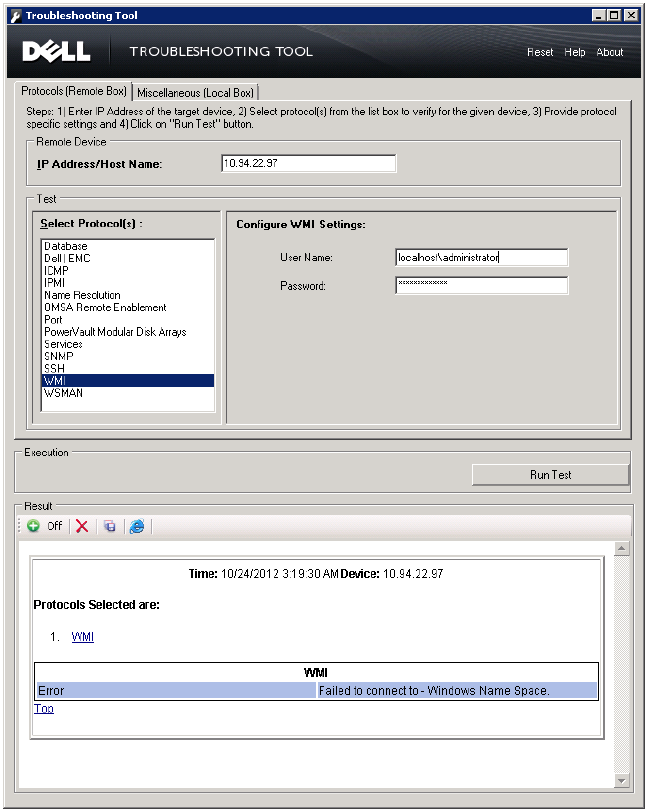Click into the Password field

pyautogui.click(x=481, y=285)
